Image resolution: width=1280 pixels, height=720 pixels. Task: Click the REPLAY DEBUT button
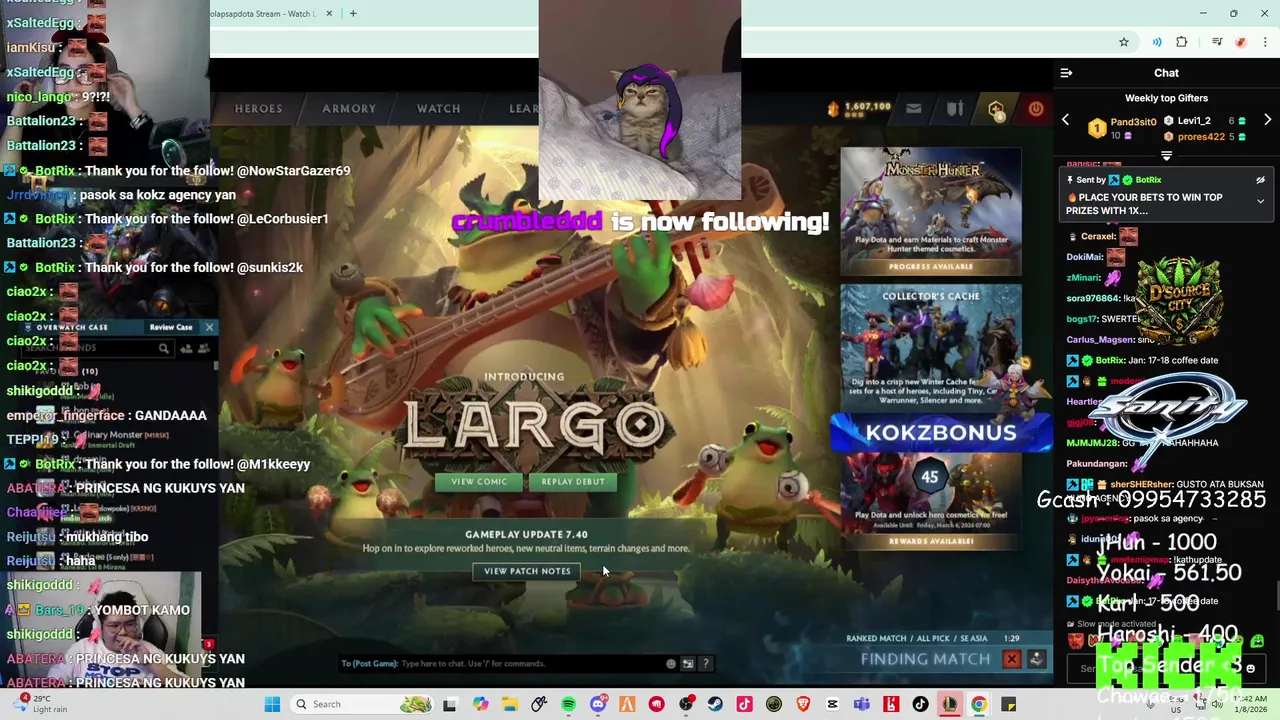(x=573, y=482)
